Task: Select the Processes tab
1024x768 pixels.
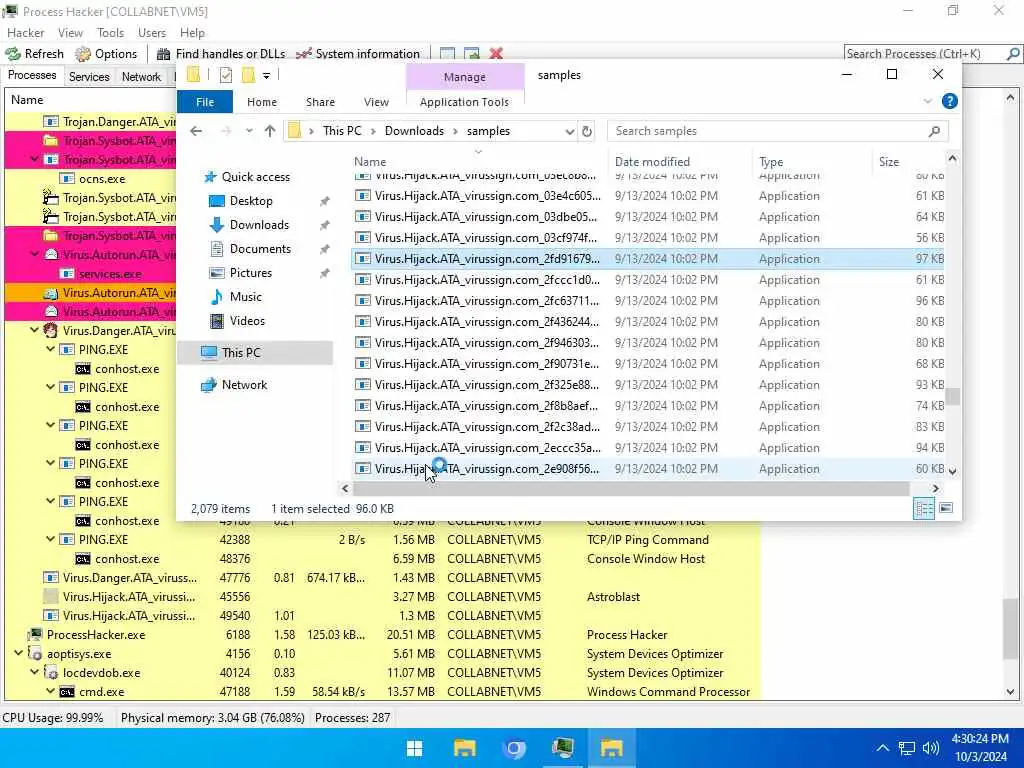Action: [32, 75]
